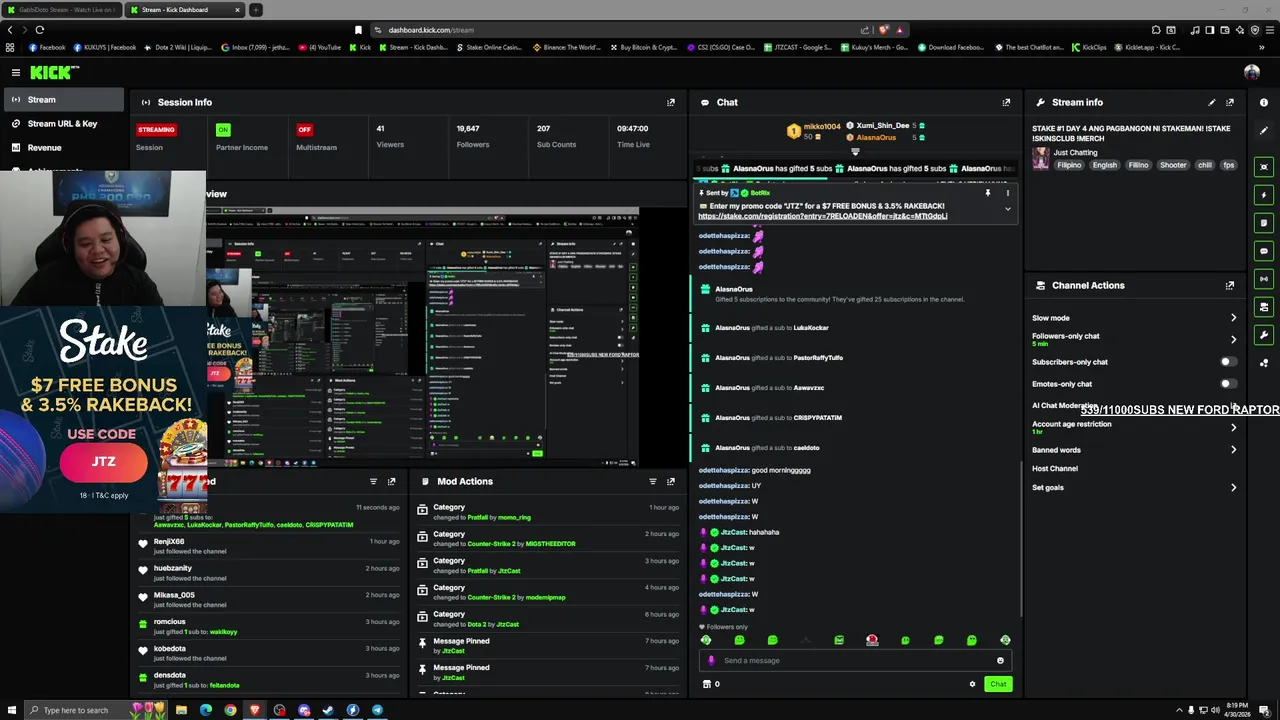Open chat settings gear icon
This screenshot has height=720, width=1280.
972,684
